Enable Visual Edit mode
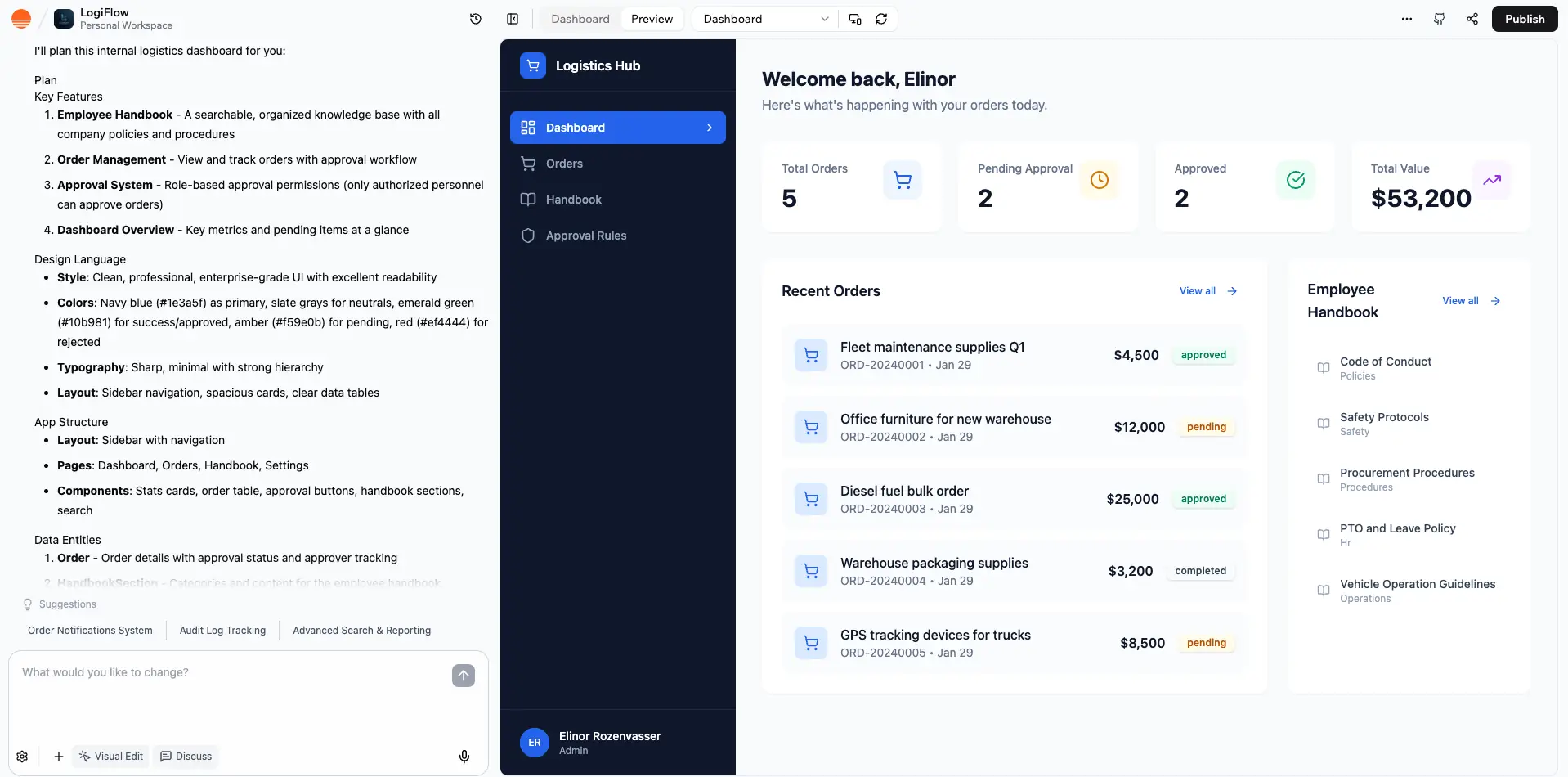 pyautogui.click(x=110, y=756)
